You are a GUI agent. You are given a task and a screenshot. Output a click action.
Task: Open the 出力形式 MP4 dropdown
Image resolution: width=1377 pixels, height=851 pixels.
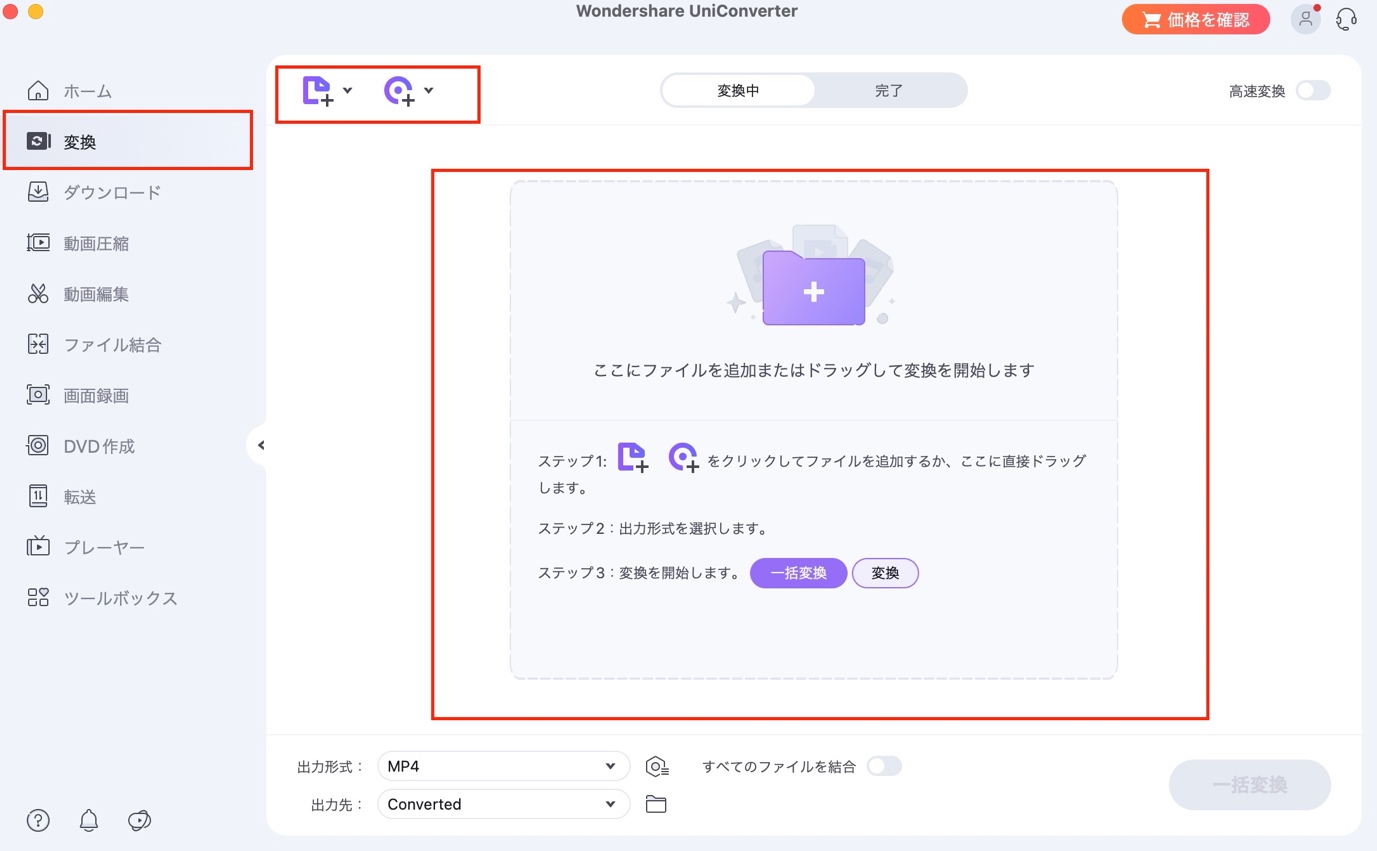point(503,766)
